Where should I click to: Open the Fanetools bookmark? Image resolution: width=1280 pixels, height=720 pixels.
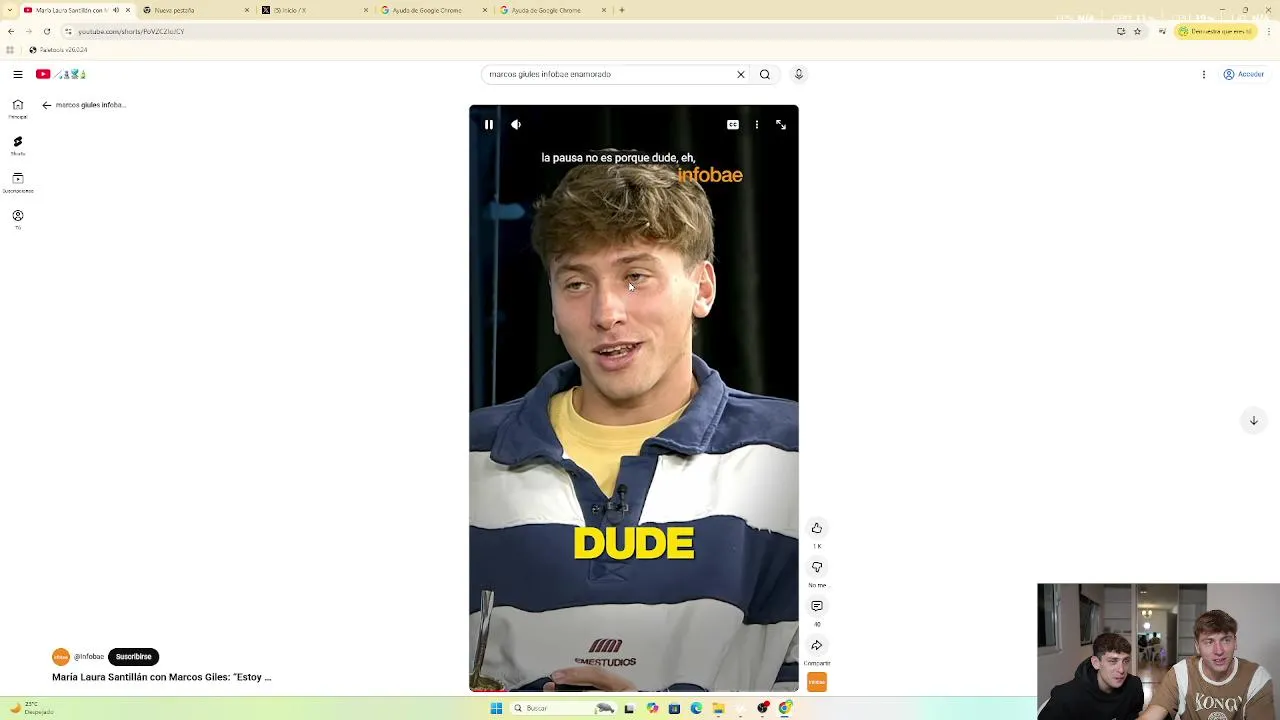(58, 50)
